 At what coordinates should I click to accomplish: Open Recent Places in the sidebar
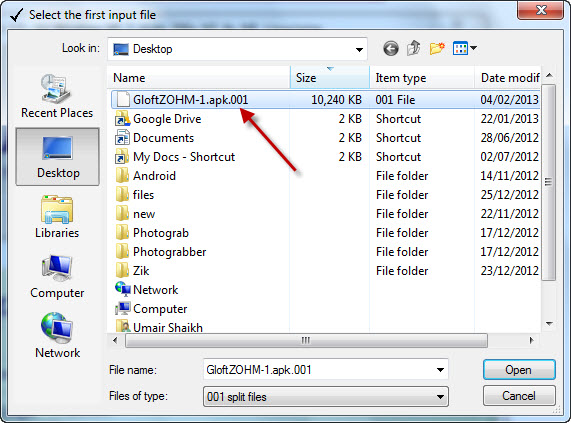(57, 96)
